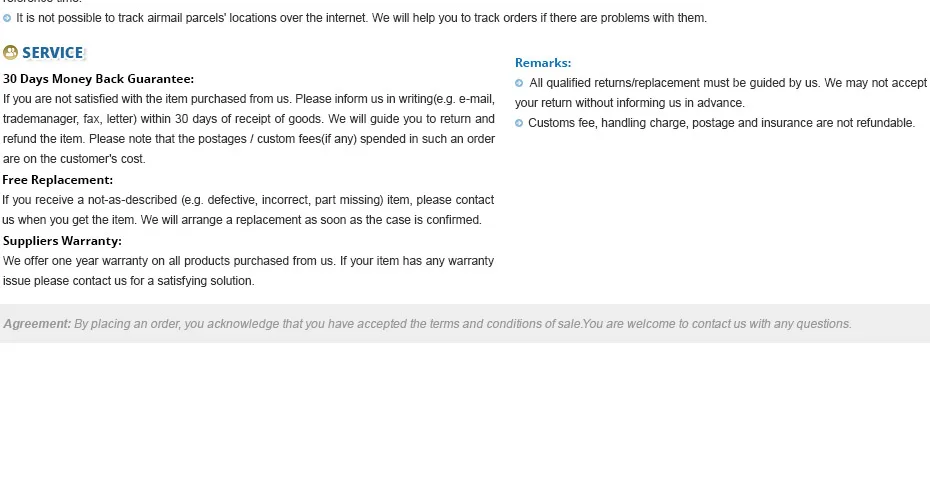Click the qualified returns guided by us text

pyautogui.click(x=721, y=93)
